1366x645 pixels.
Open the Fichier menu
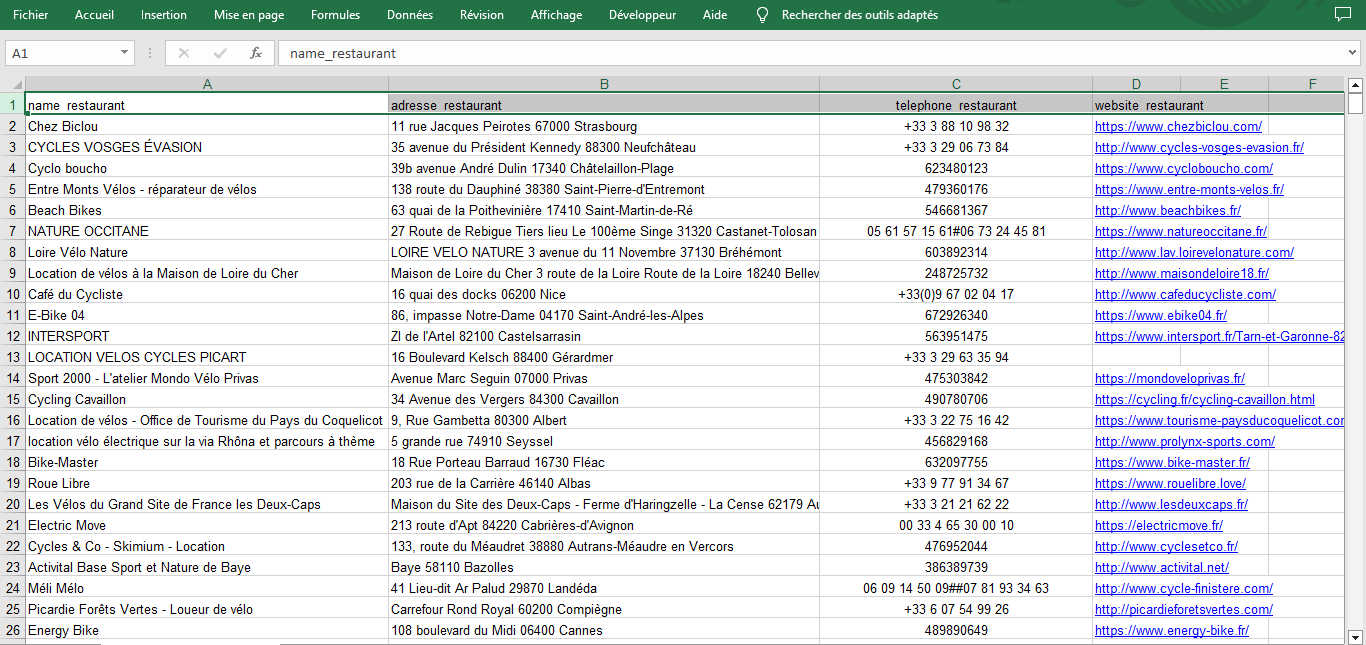(x=30, y=15)
